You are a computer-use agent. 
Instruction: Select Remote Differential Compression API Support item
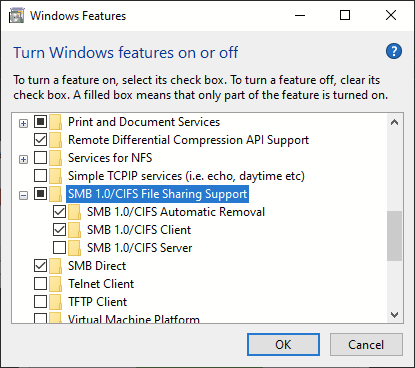coord(188,140)
